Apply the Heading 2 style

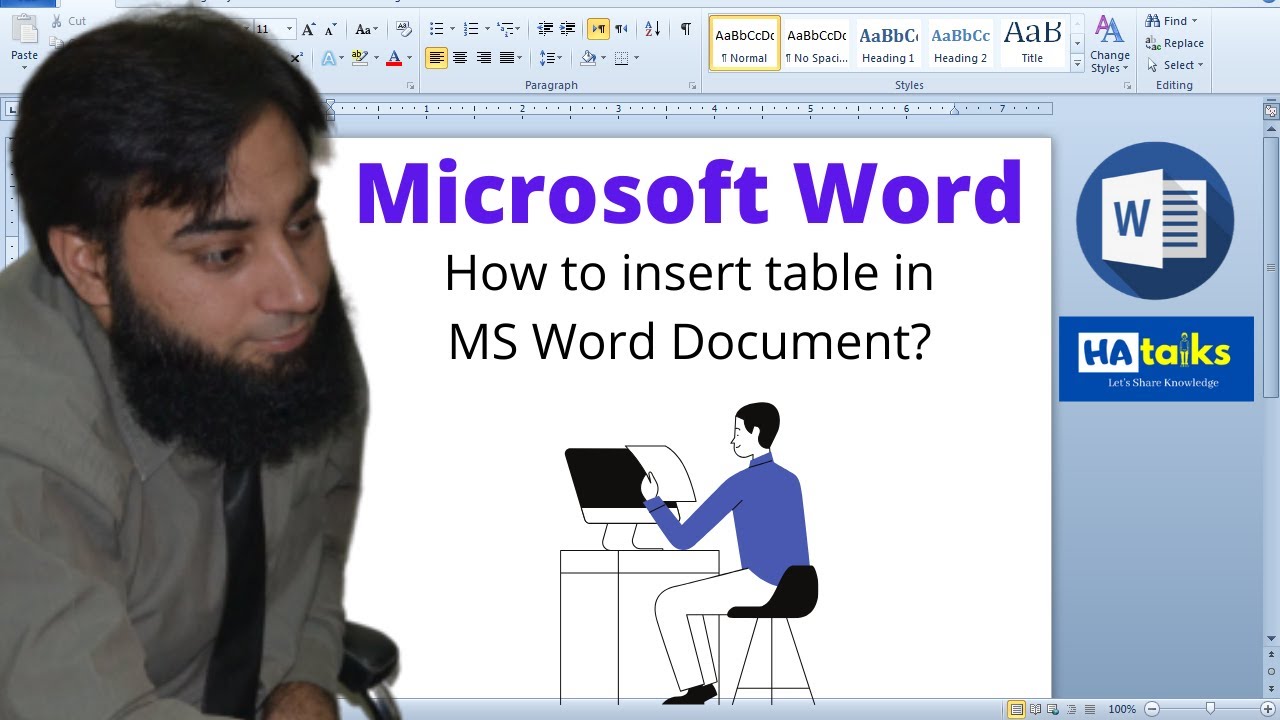960,43
